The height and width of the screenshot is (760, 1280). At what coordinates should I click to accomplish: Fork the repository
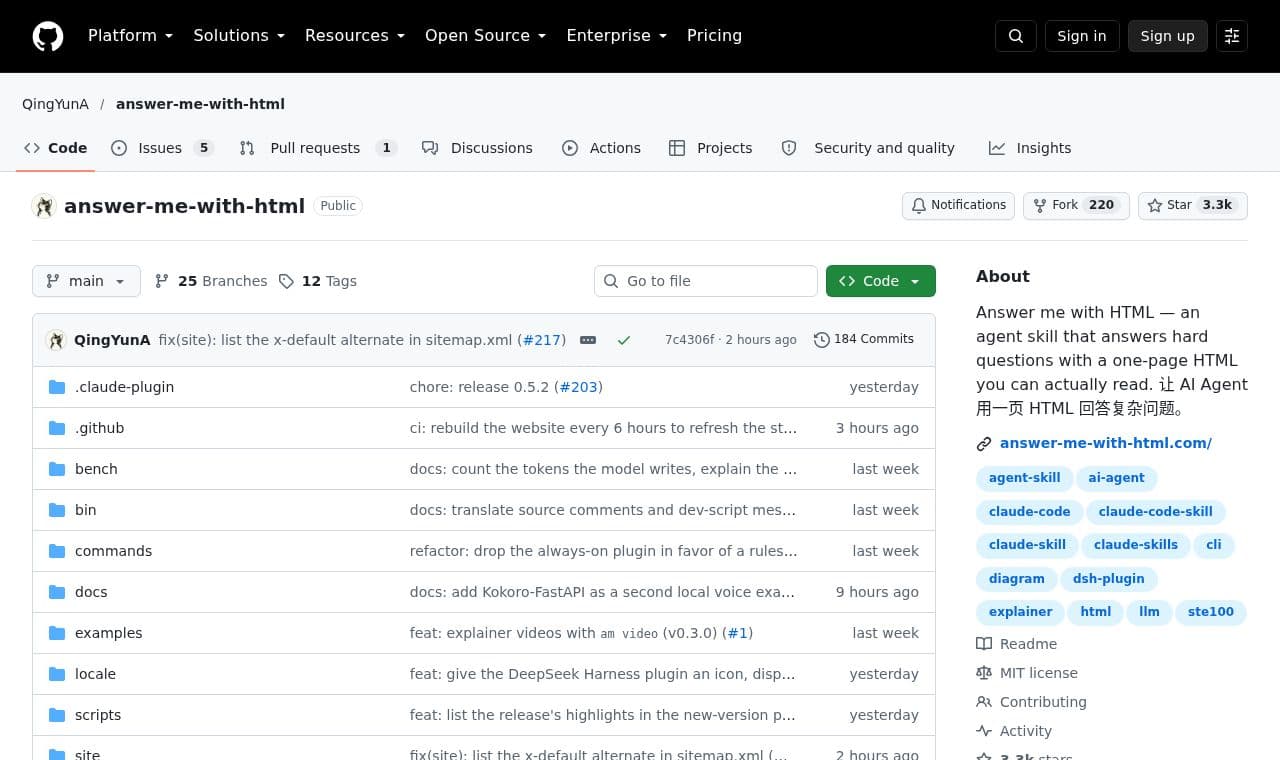point(1076,206)
